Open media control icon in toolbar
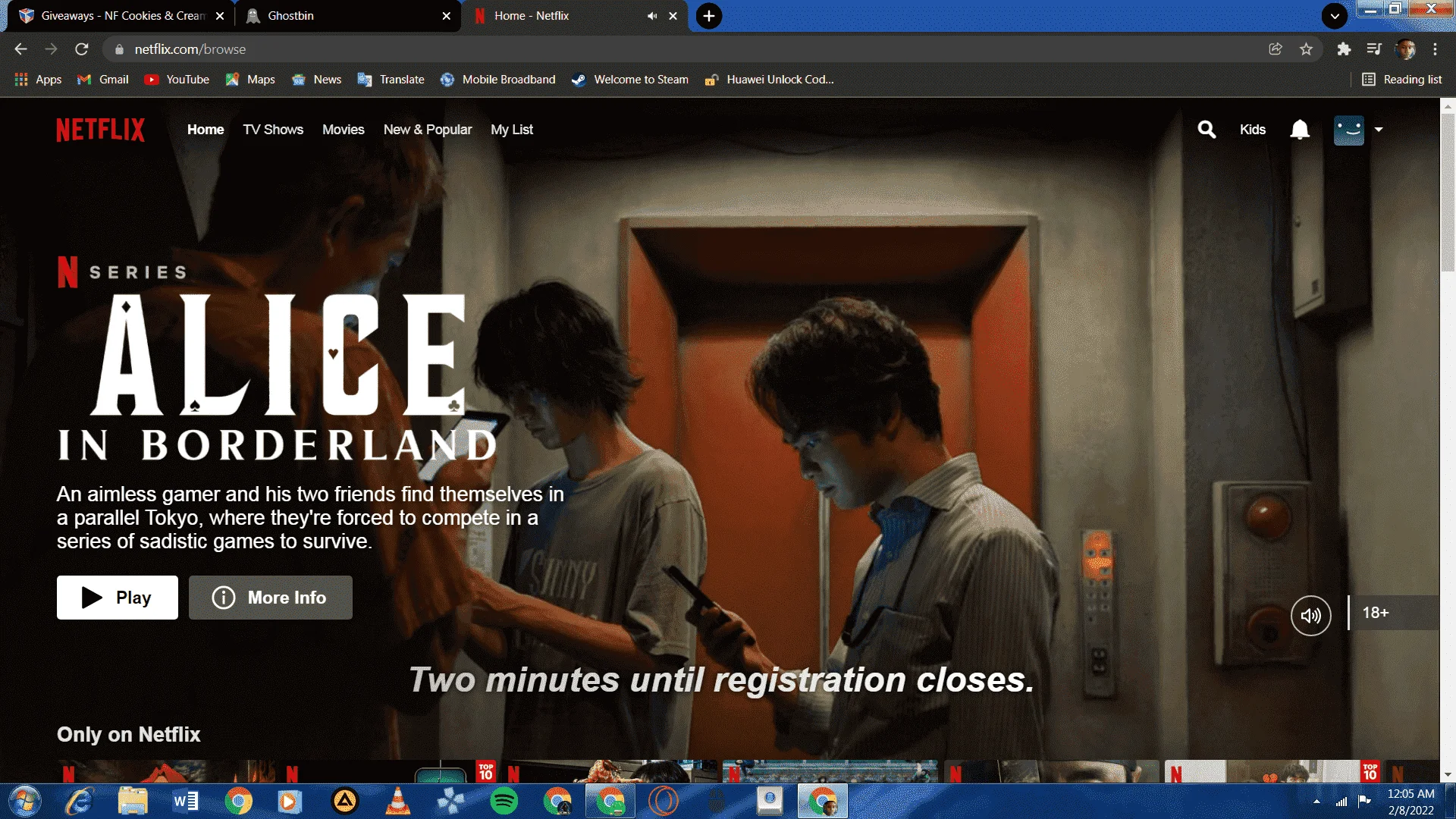This screenshot has width=1456, height=819. [1374, 49]
